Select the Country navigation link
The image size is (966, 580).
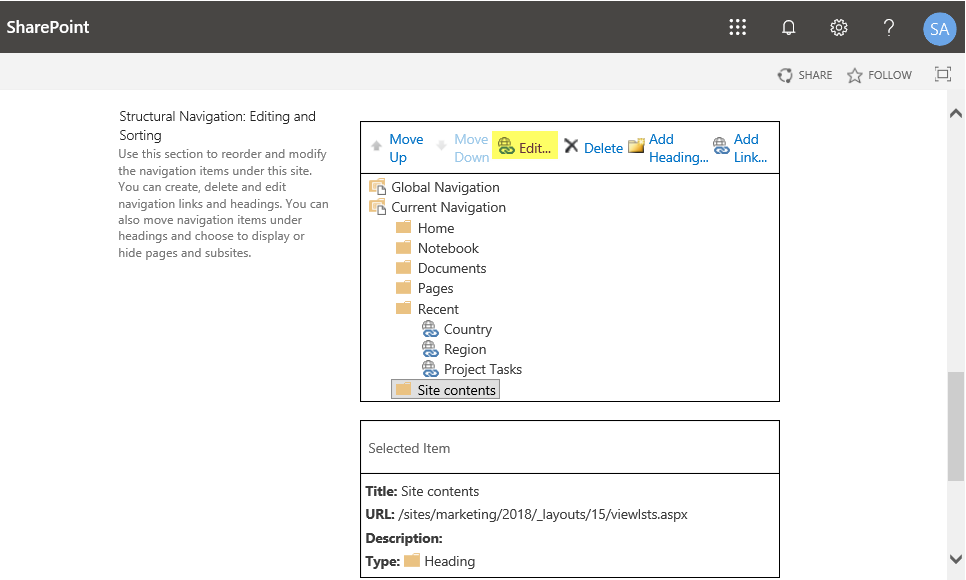[467, 328]
